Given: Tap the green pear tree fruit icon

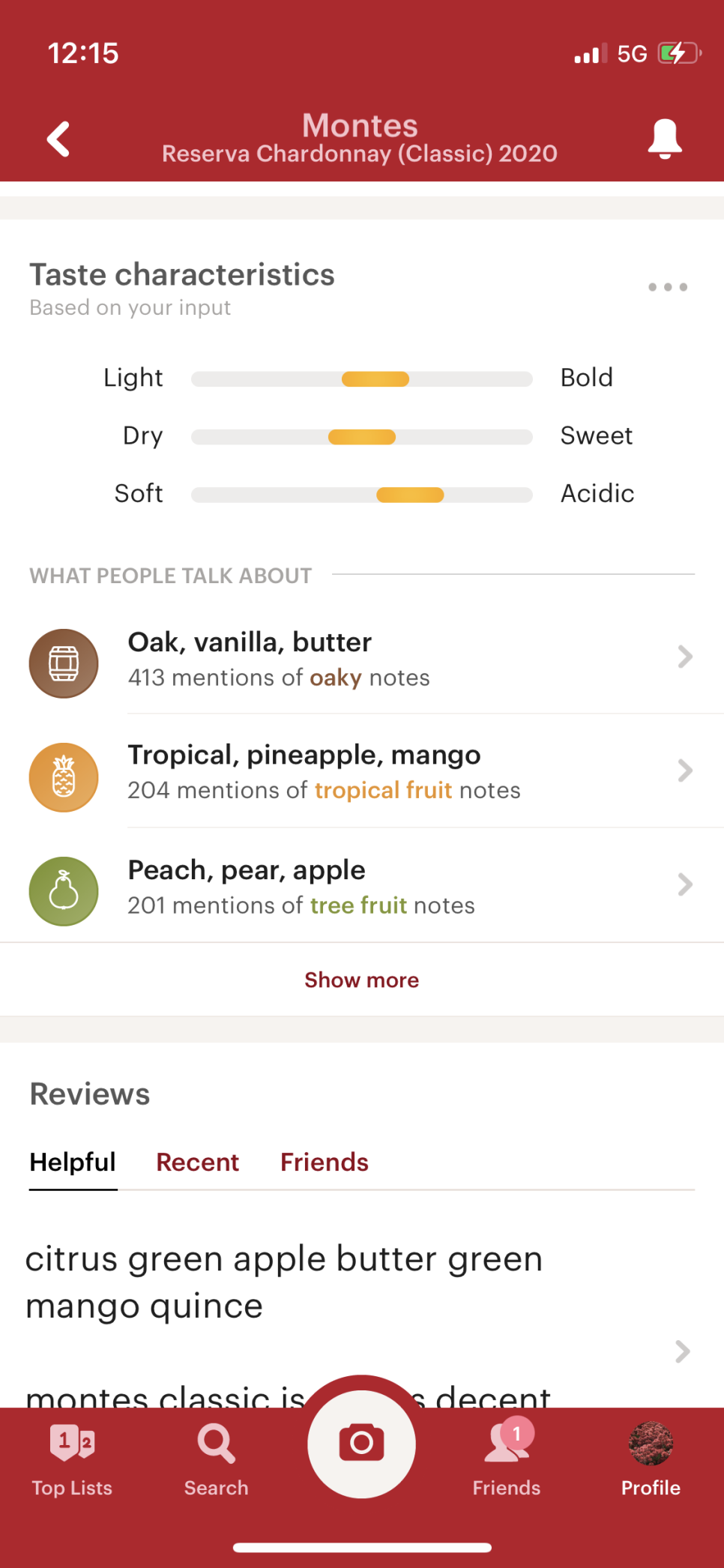Looking at the screenshot, I should pyautogui.click(x=64, y=891).
